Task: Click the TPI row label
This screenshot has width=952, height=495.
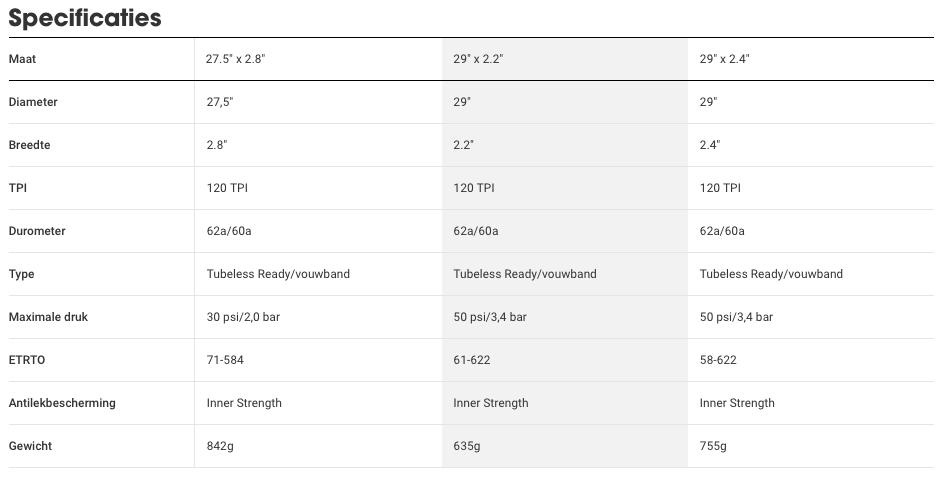Action: point(18,188)
